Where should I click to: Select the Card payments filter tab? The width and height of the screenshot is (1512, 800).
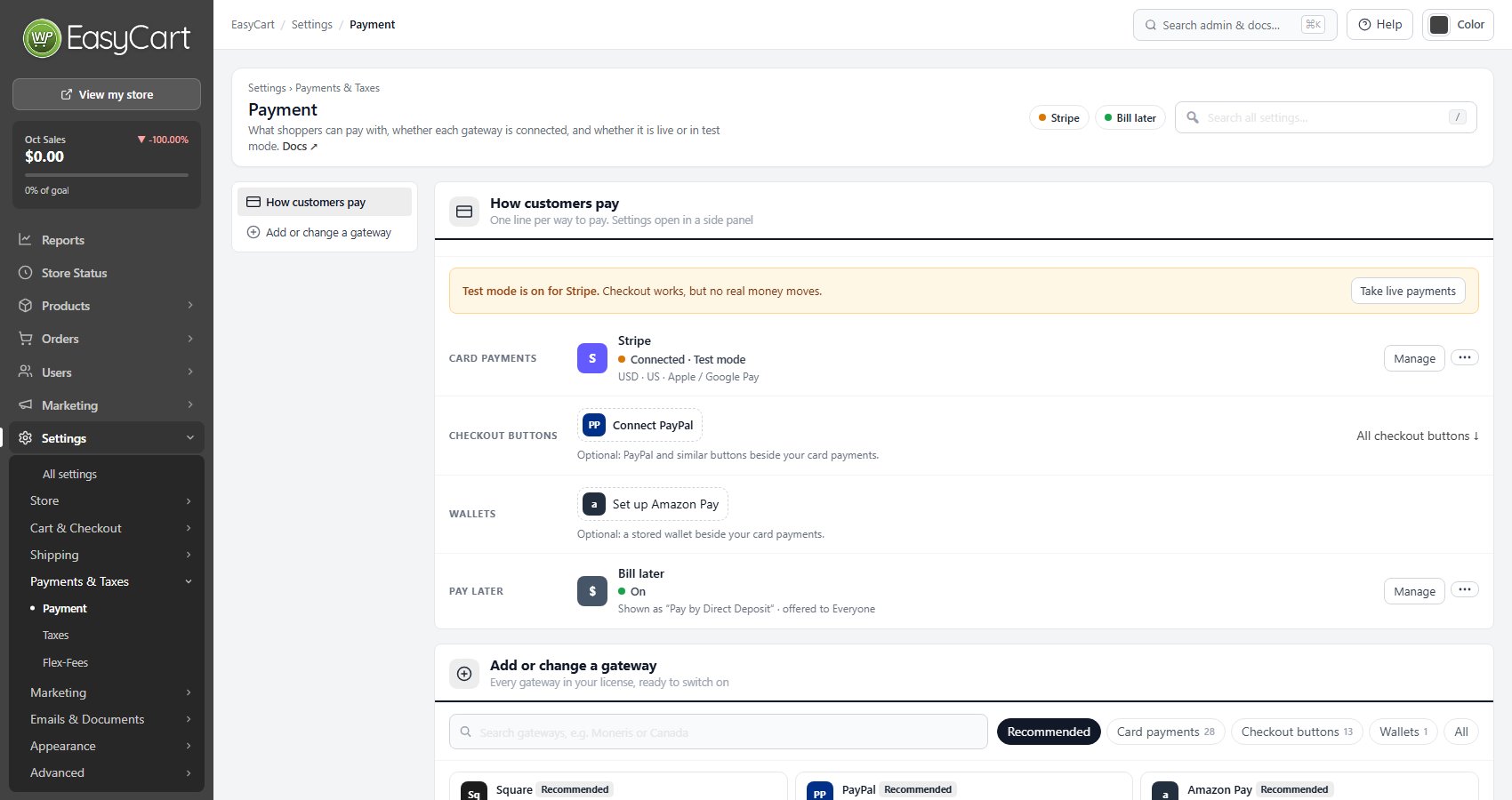(1166, 732)
